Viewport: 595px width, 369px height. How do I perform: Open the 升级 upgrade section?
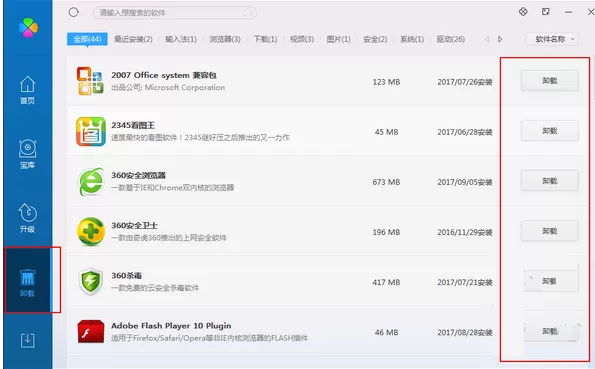coord(27,218)
